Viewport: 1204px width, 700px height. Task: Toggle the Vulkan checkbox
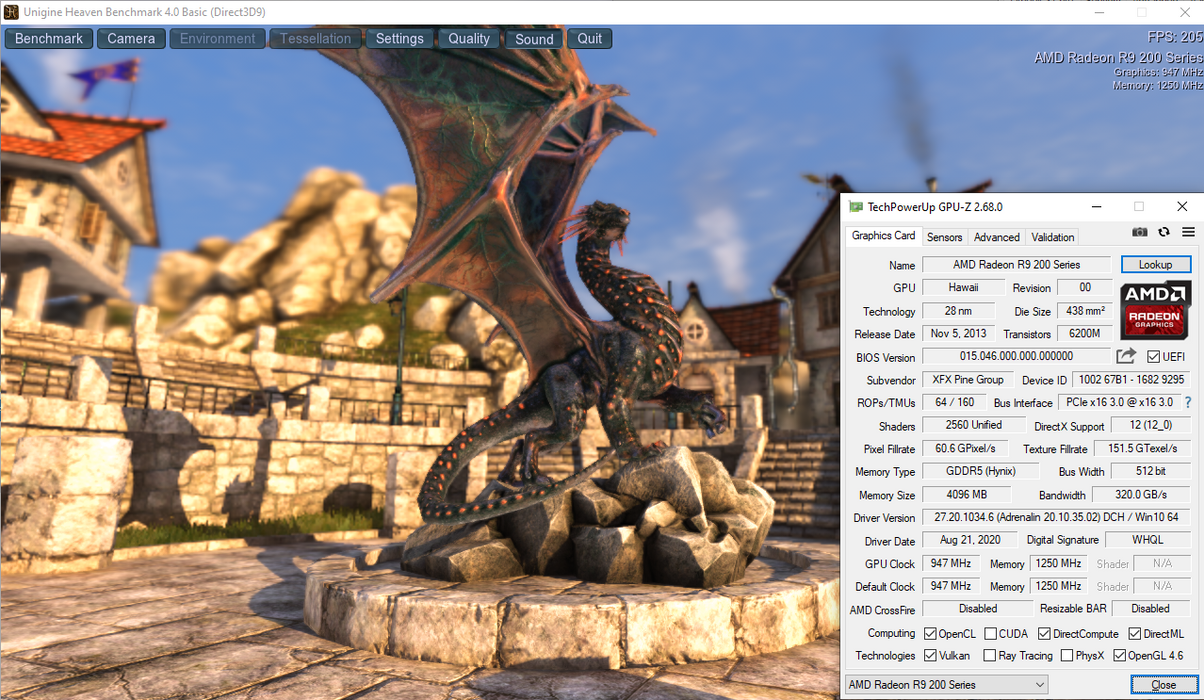[930, 656]
